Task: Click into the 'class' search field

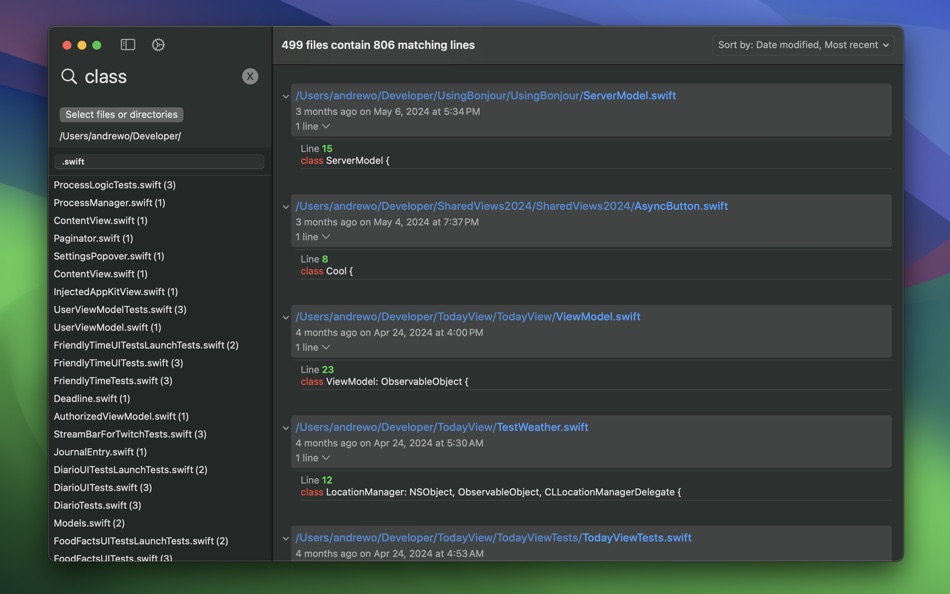Action: click(158, 76)
